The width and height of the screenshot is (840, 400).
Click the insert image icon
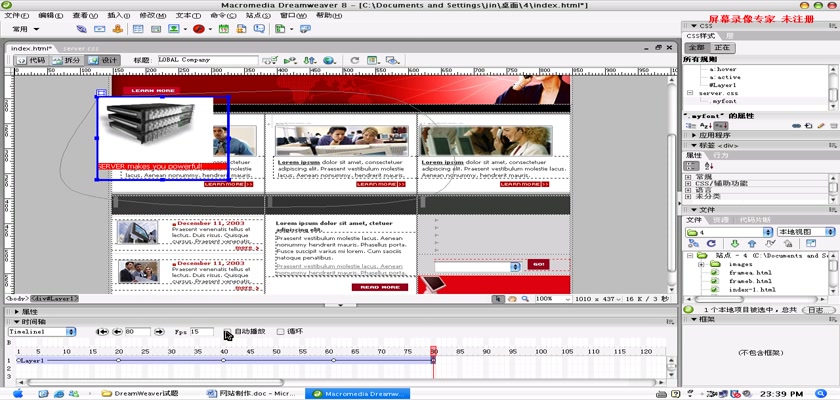point(173,29)
